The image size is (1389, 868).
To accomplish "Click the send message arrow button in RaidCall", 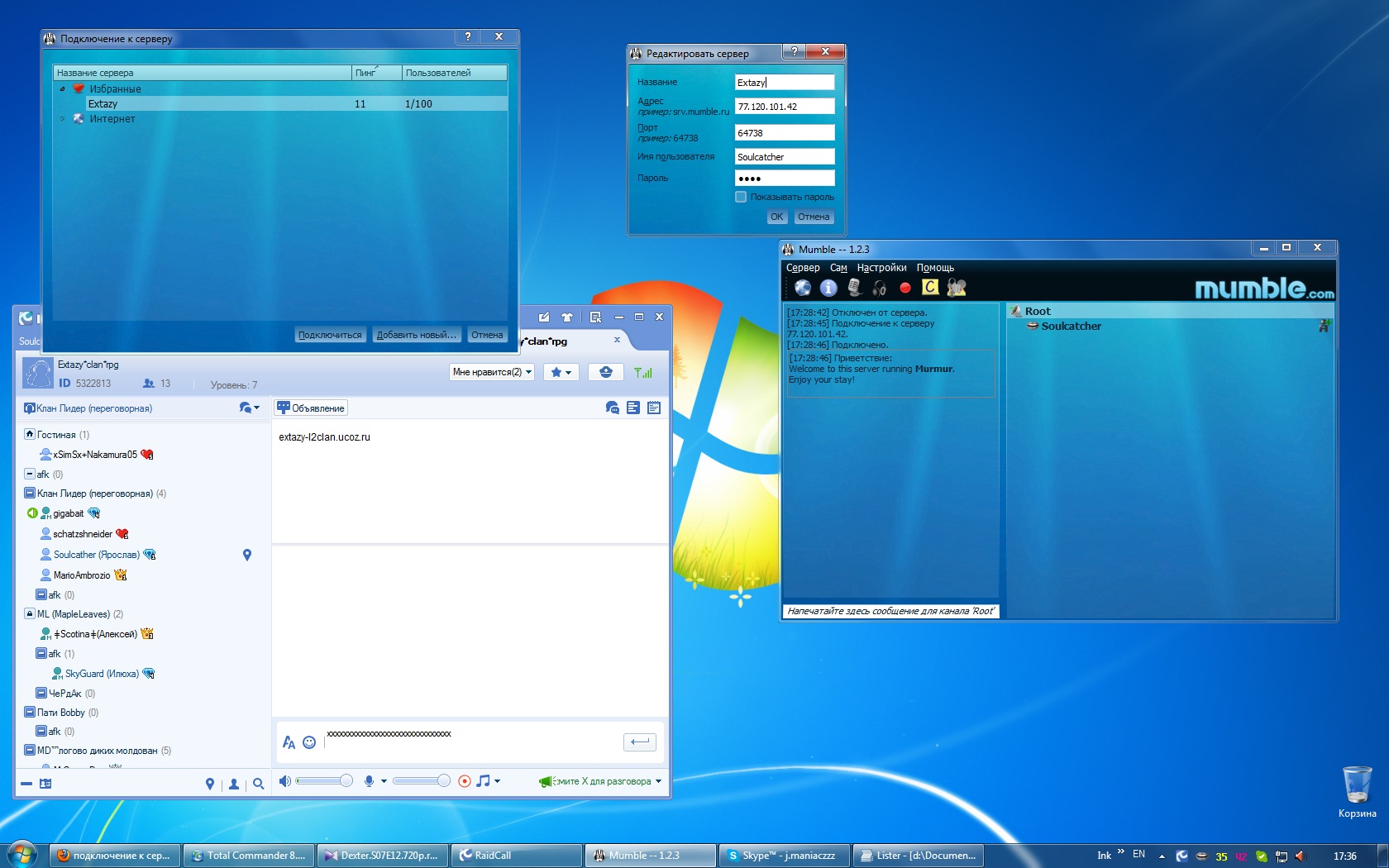I will click(640, 742).
